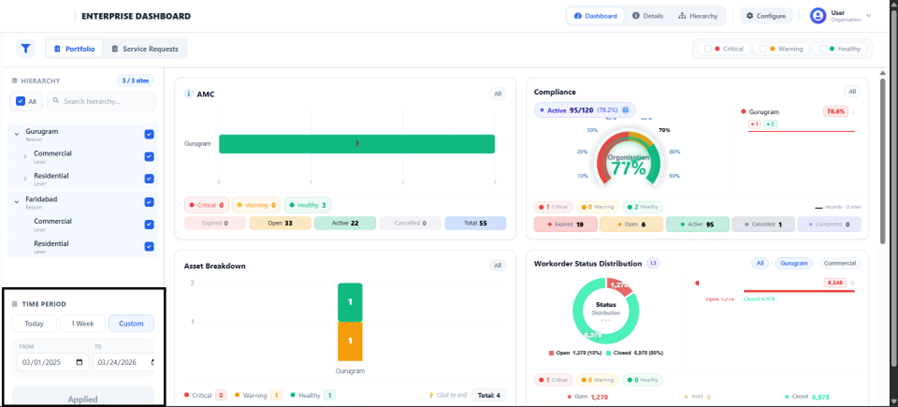Toggle the Gurugram region checkbox

[x=149, y=134]
